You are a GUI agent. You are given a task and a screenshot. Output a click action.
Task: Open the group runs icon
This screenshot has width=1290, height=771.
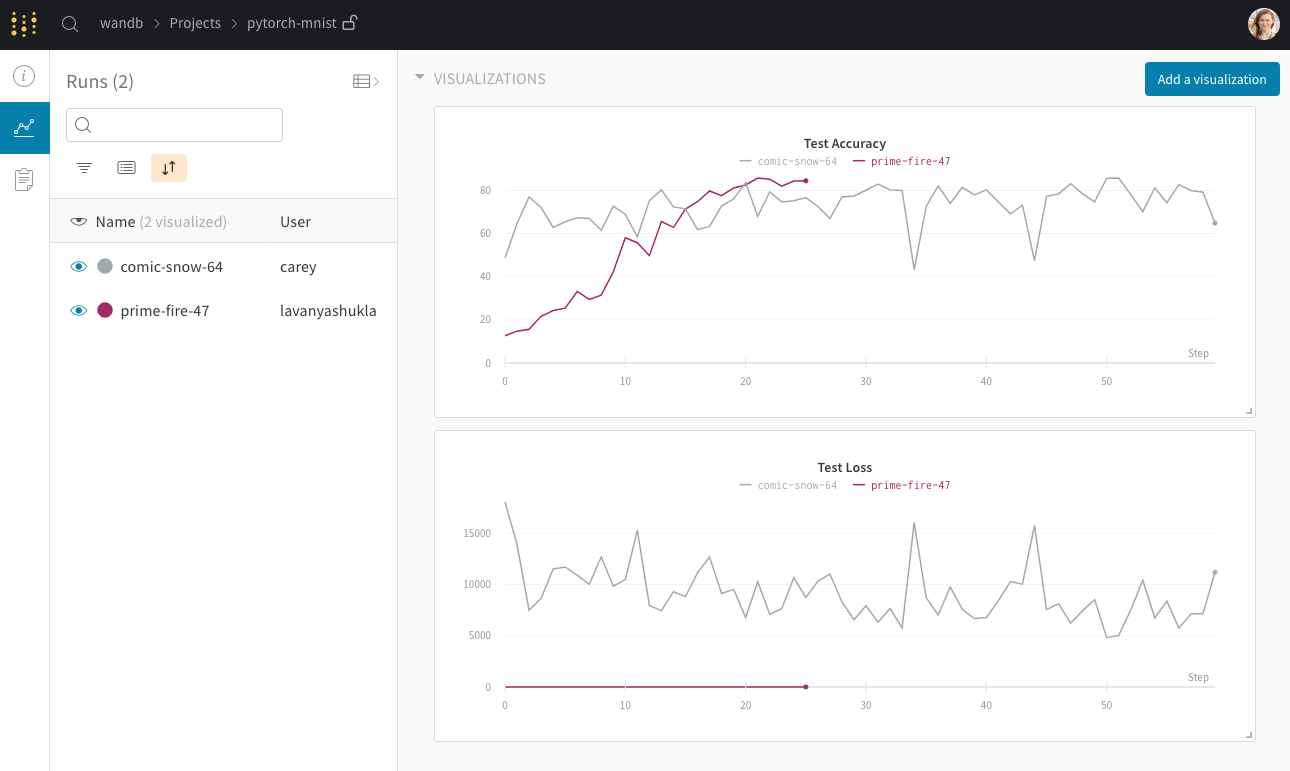coord(126,168)
